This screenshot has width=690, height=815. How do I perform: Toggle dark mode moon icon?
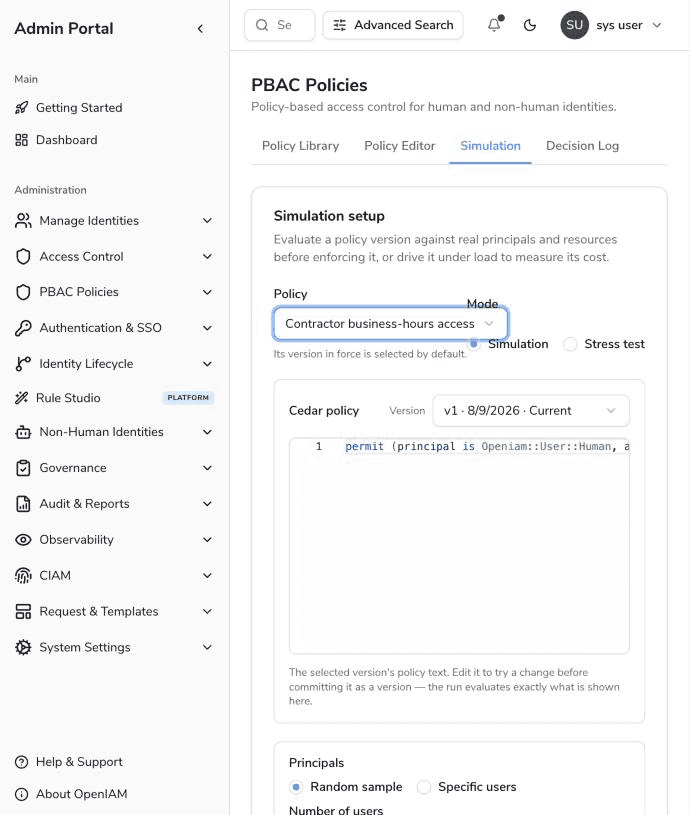[x=529, y=25]
